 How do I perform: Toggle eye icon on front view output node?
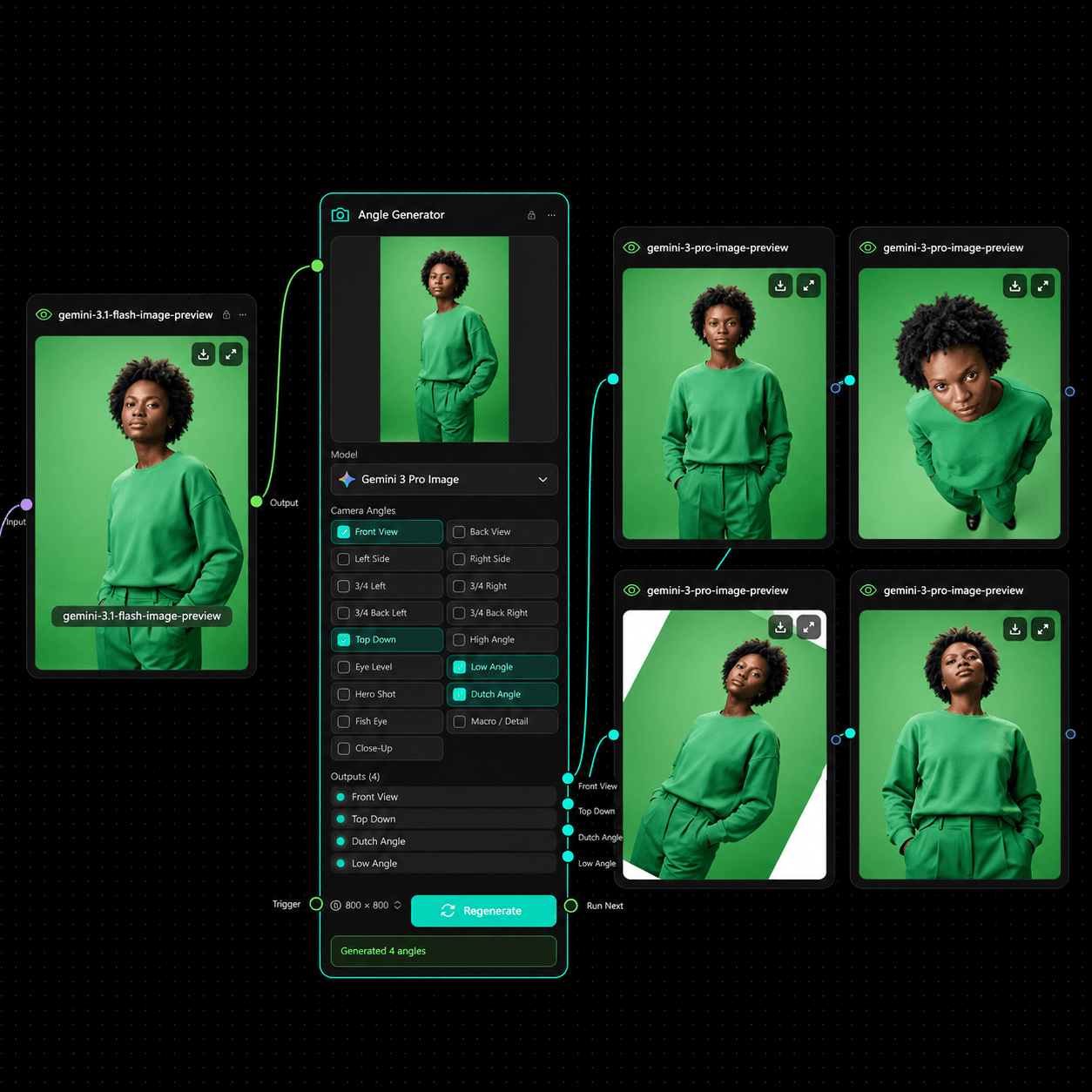click(631, 248)
